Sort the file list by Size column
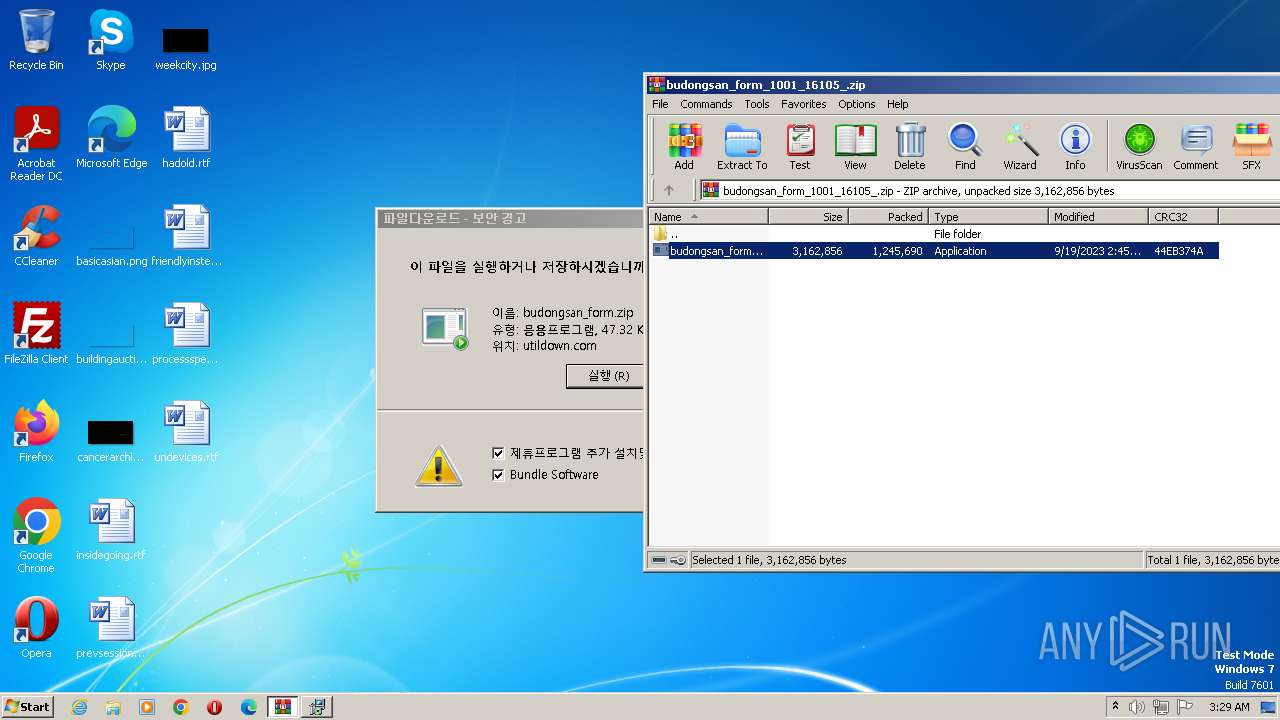Viewport: 1280px width, 720px height. tap(808, 216)
